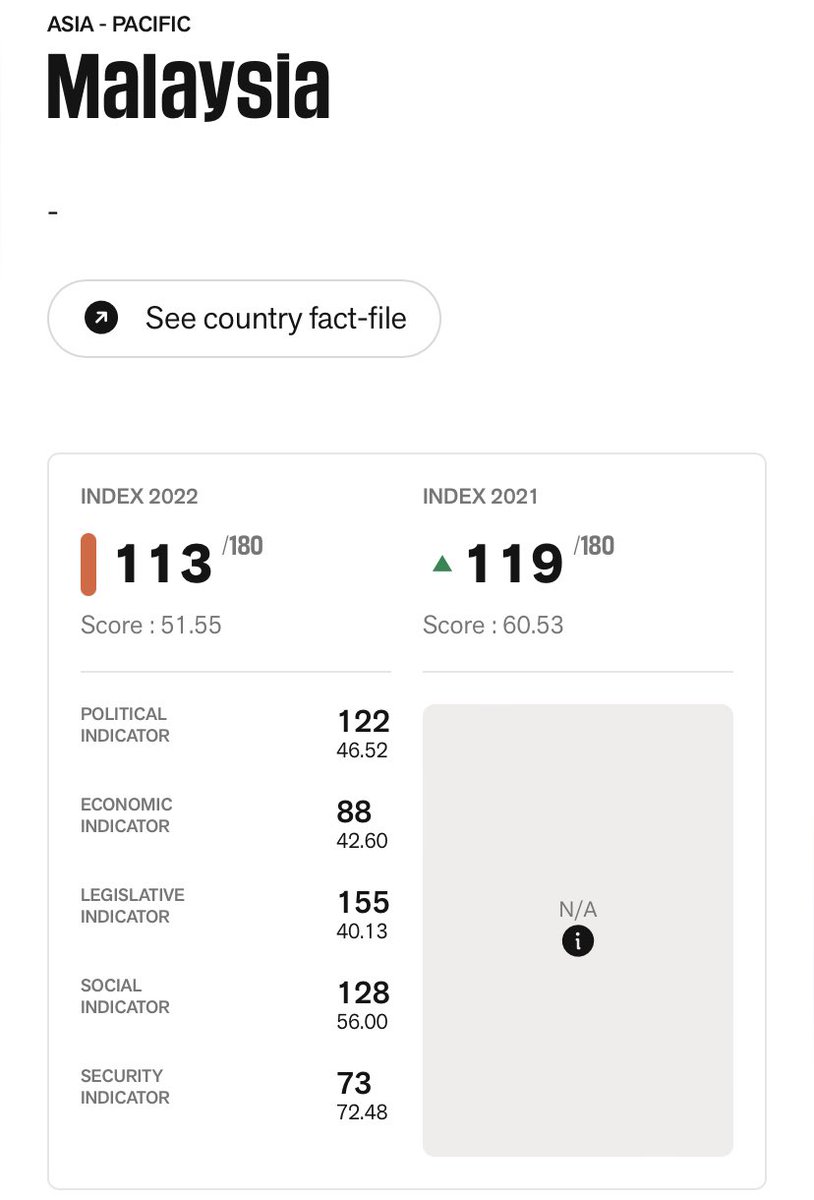Viewport: 814px width, 1200px height.
Task: Click the 2022 rank number 113
Action: pyautogui.click(x=164, y=564)
